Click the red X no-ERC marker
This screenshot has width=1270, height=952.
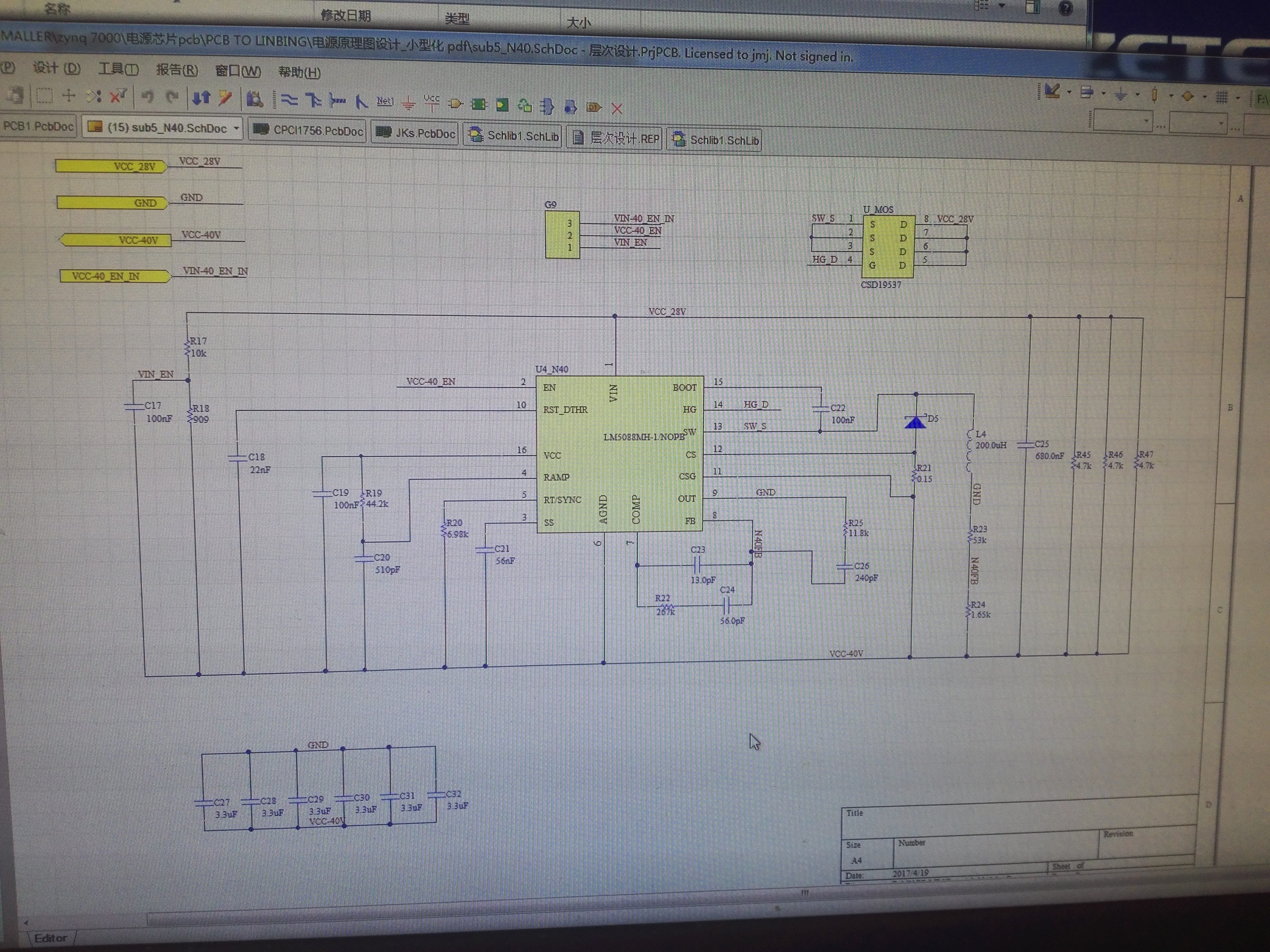617,108
